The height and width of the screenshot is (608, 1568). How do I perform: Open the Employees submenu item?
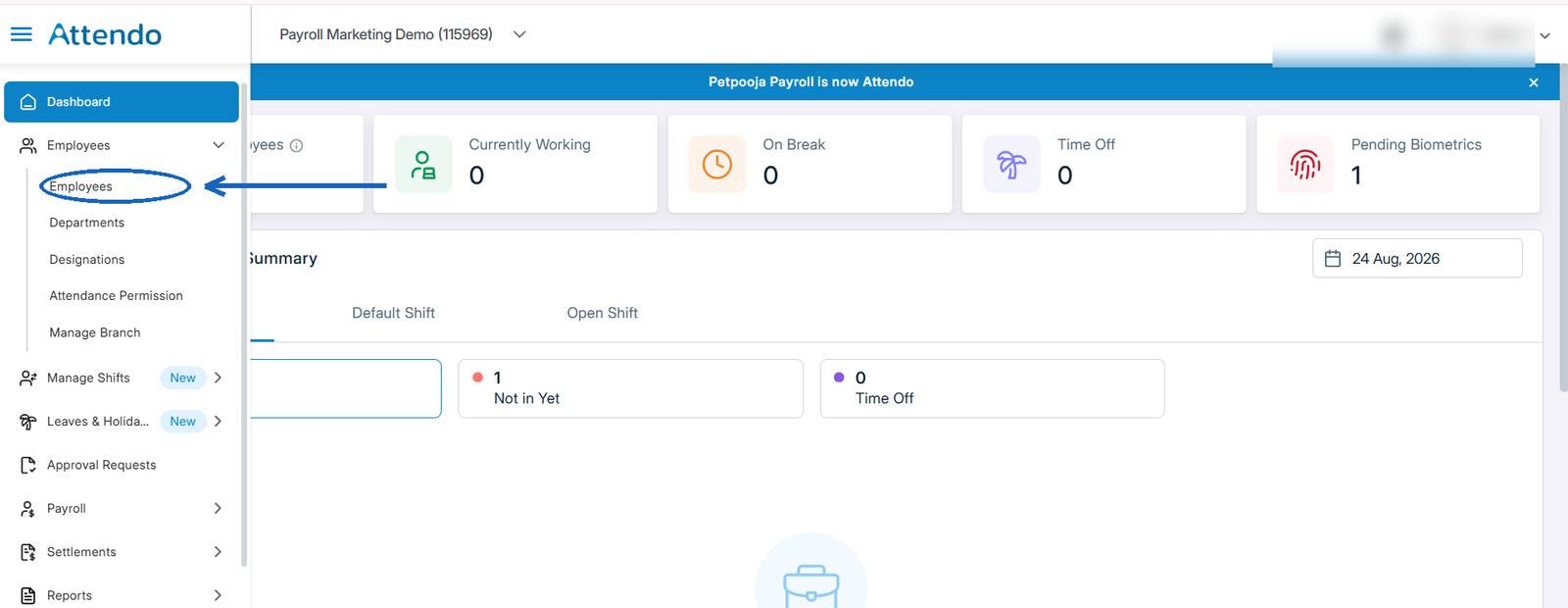tap(81, 186)
